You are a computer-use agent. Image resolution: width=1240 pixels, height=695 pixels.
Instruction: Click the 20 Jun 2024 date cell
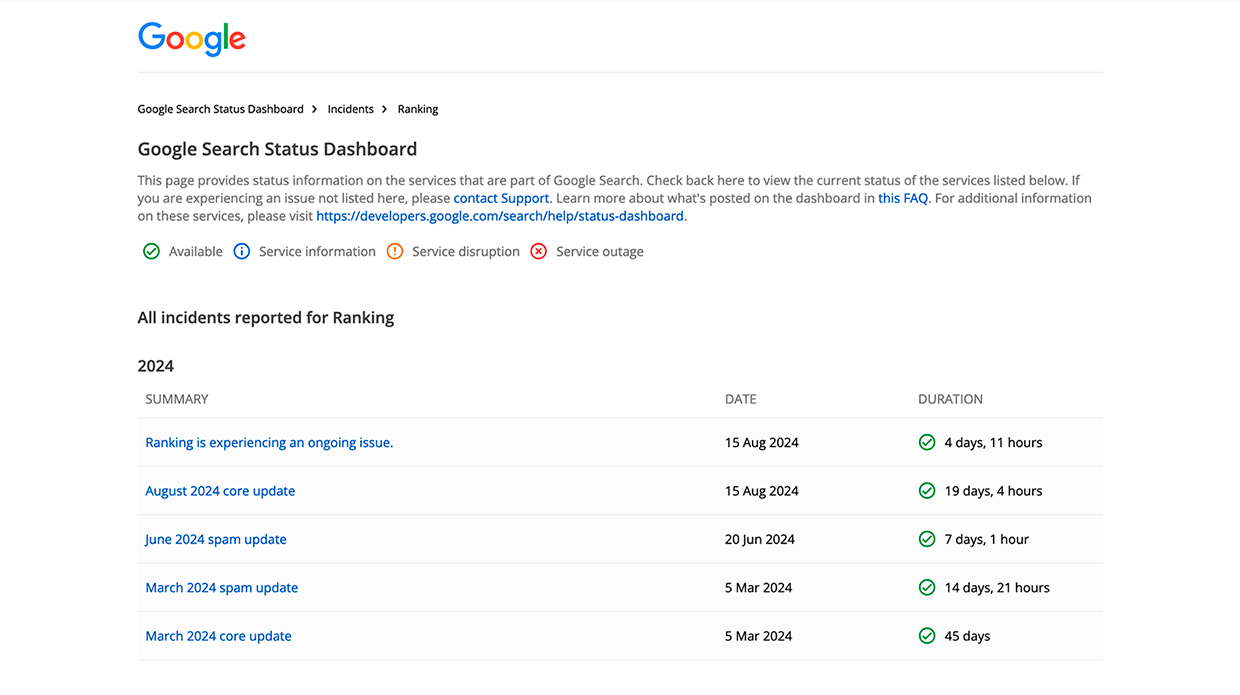(x=760, y=539)
